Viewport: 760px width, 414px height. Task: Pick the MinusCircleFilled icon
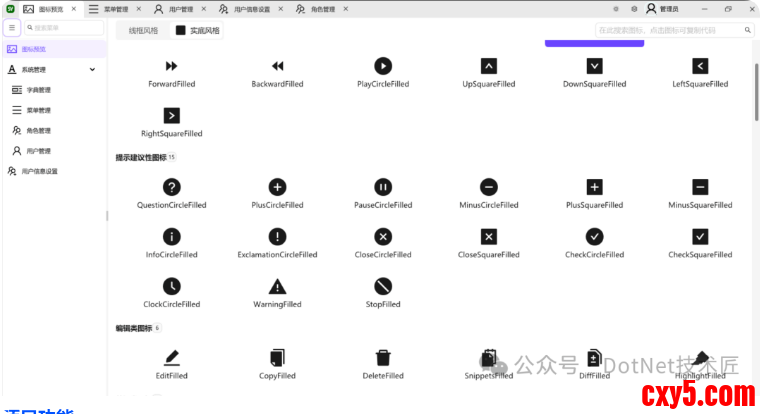click(489, 187)
